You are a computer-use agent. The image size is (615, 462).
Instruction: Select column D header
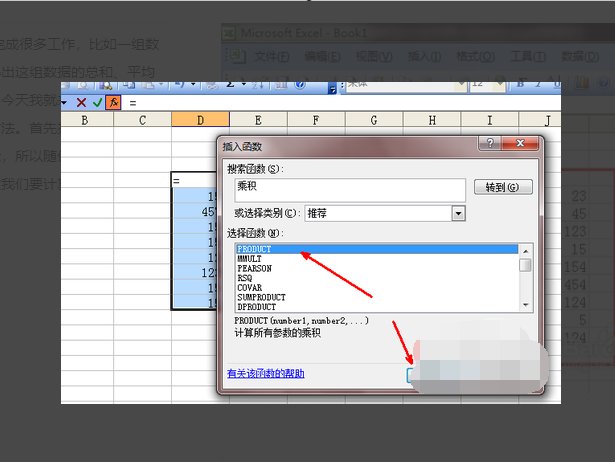[x=200, y=121]
